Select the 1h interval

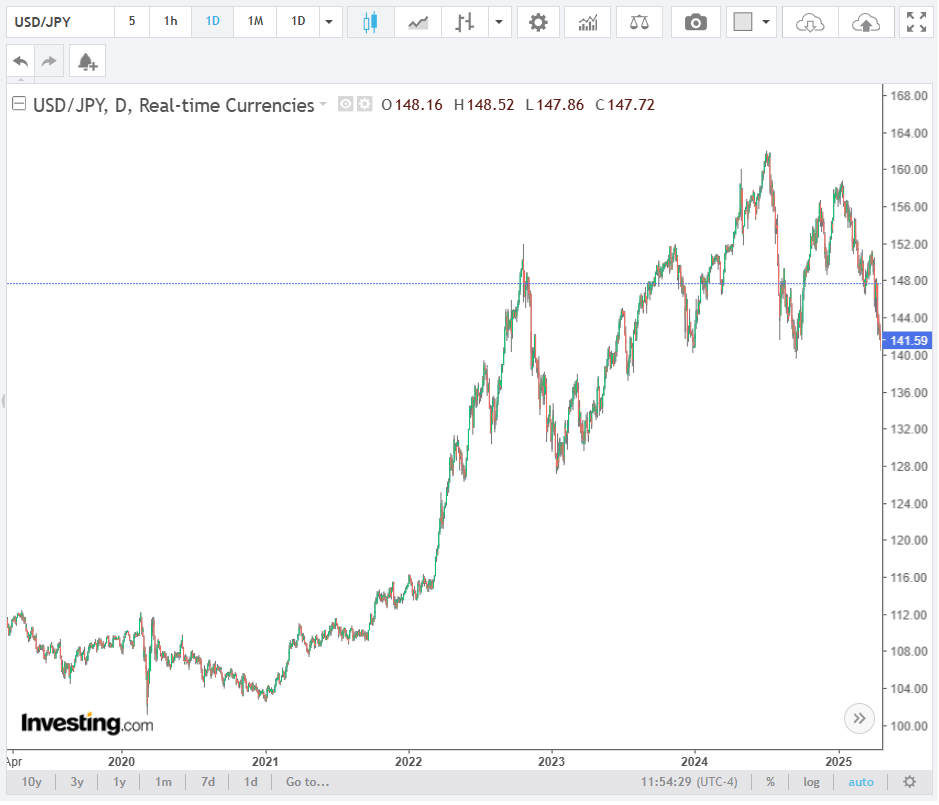pos(171,22)
